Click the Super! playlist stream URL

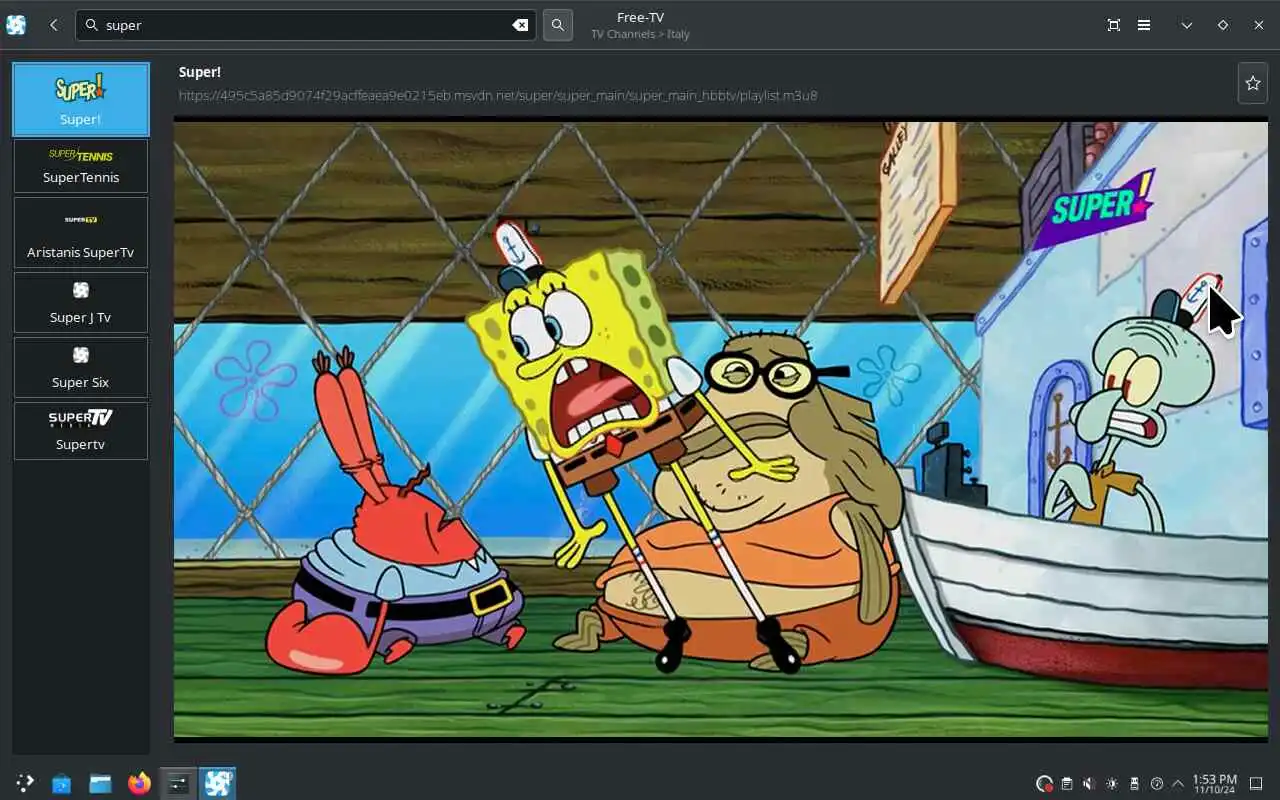[x=498, y=96]
